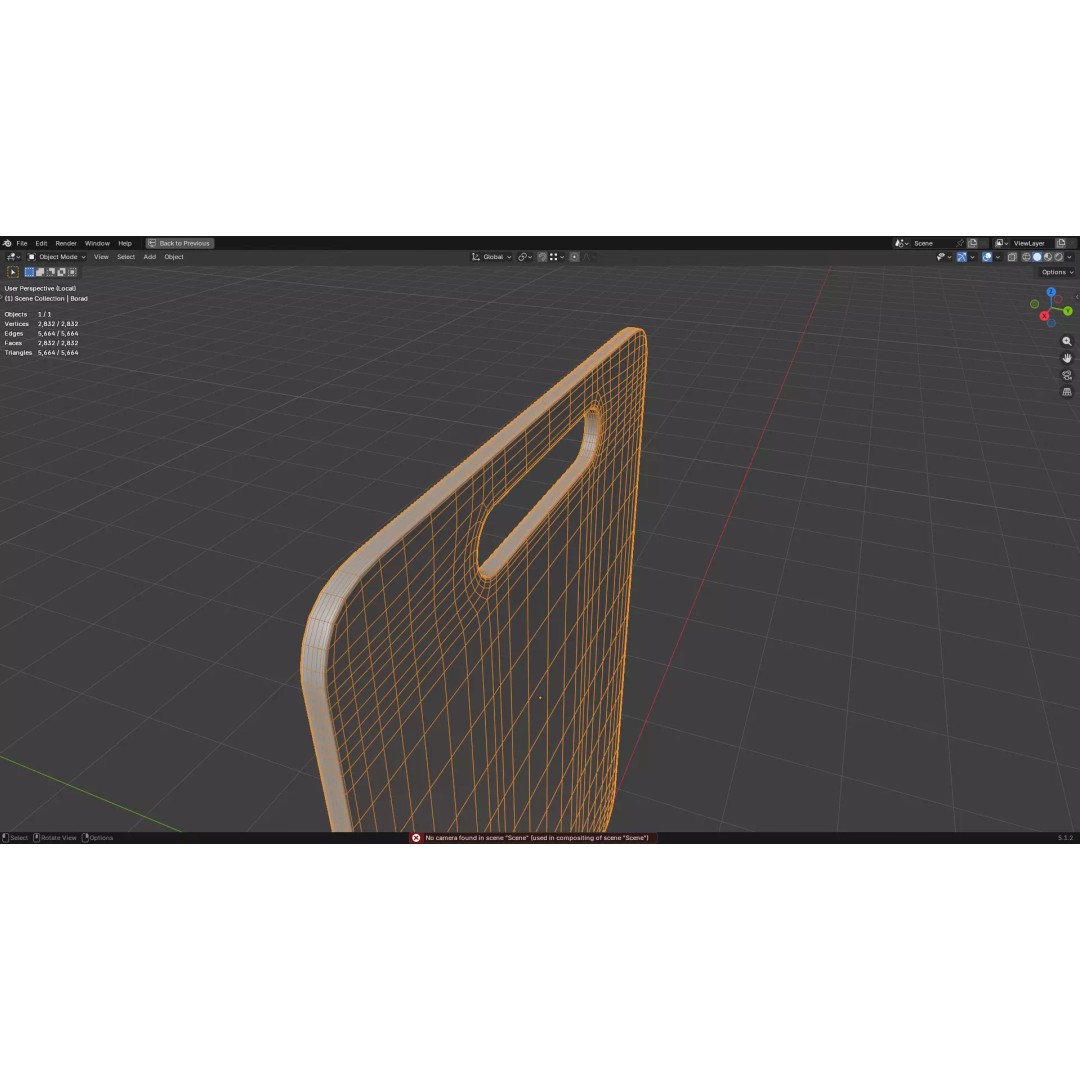Choose Intersect selection mode
The height and width of the screenshot is (1080, 1080).
pos(72,272)
